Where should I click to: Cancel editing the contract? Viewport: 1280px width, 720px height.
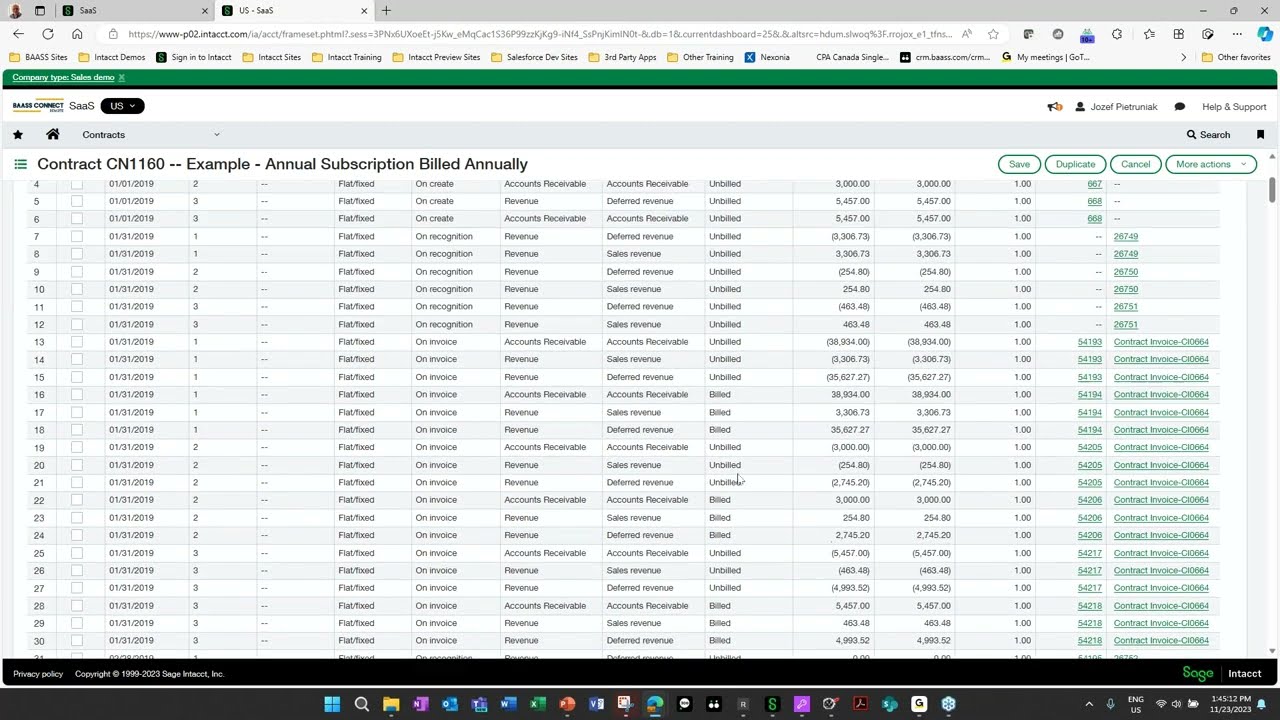[1135, 164]
